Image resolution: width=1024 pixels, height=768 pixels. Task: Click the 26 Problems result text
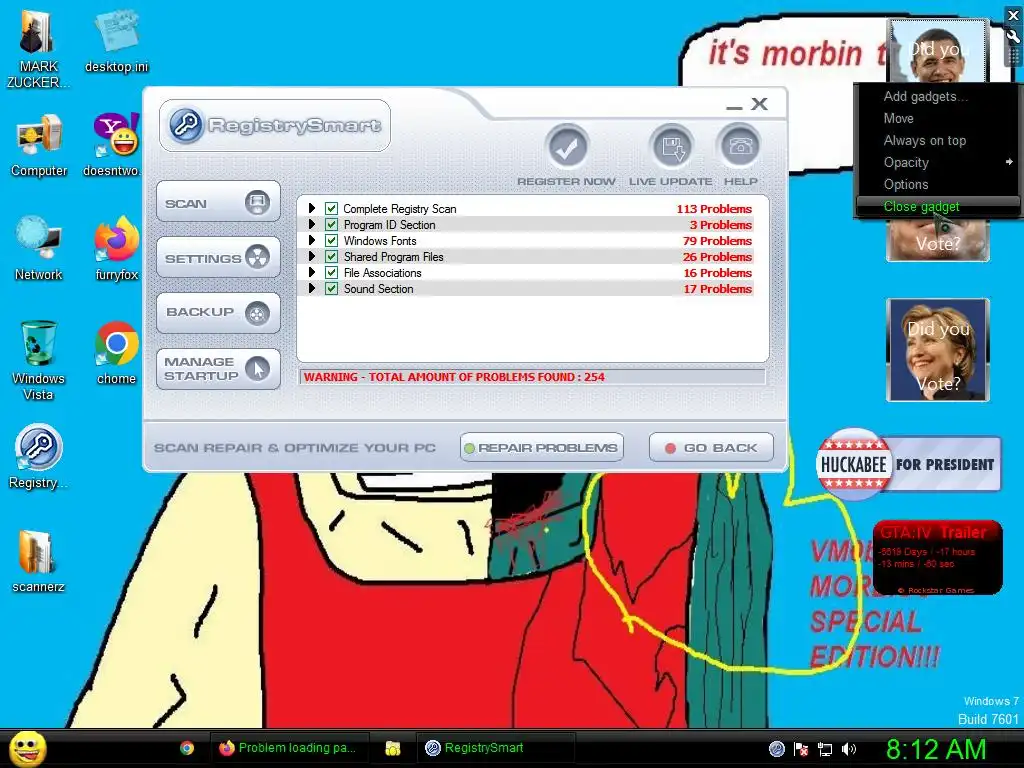717,257
